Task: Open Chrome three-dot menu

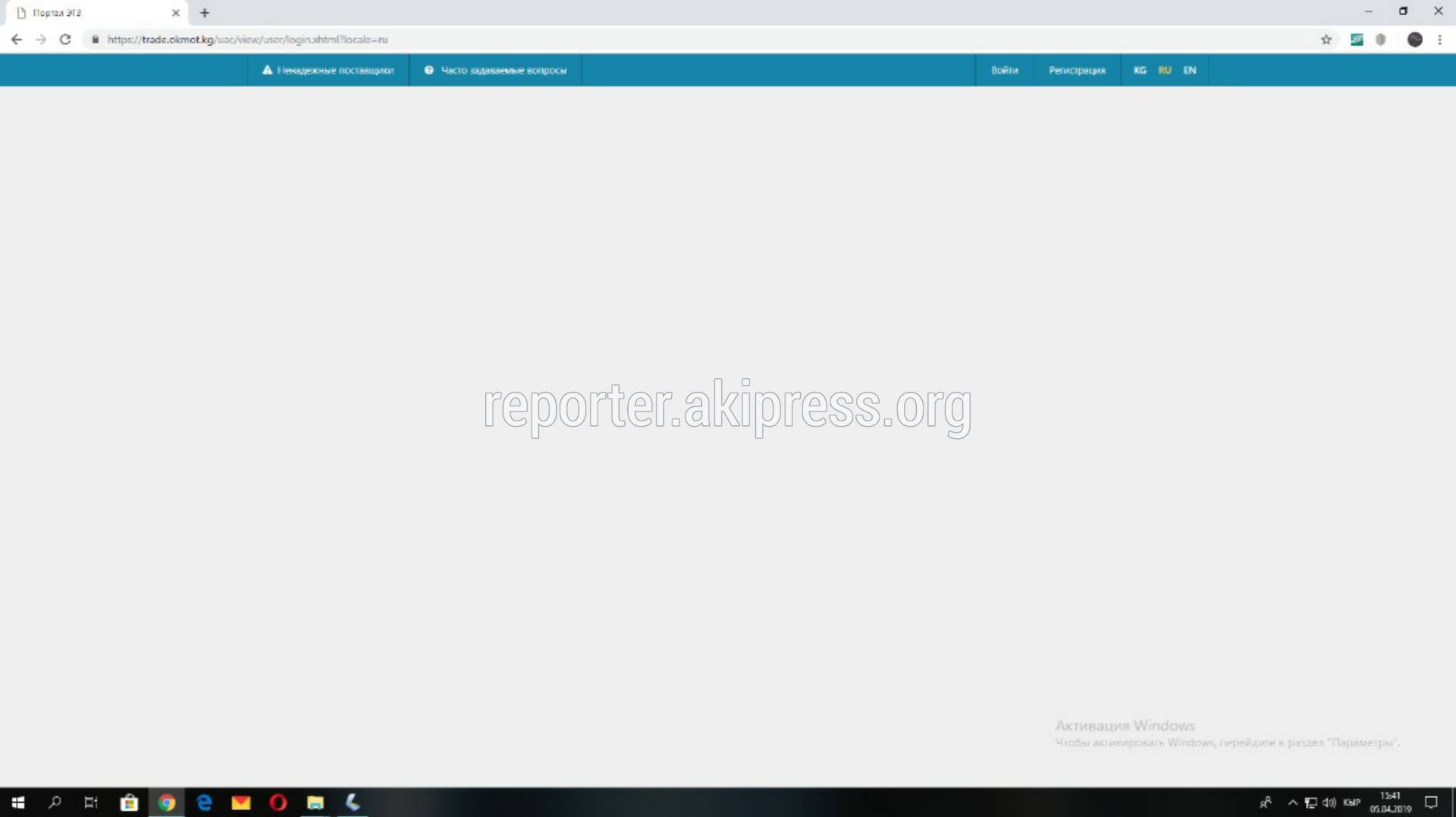Action: [x=1439, y=39]
